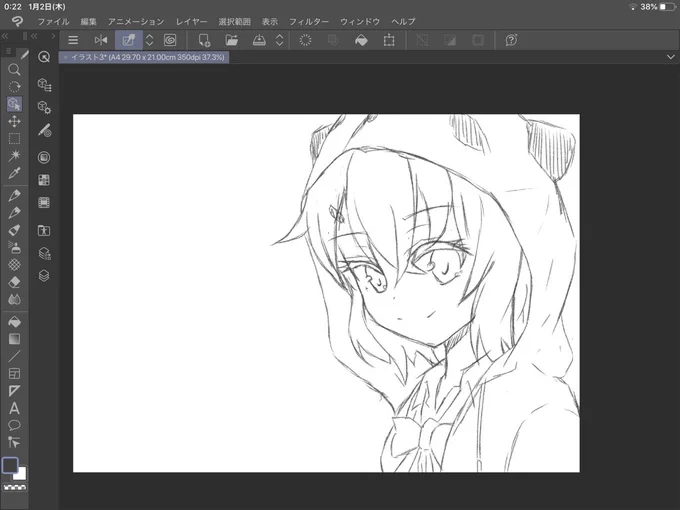Screen dimensions: 680x510
Task: Open the Clip Studio logo menu
Action: coord(17,21)
